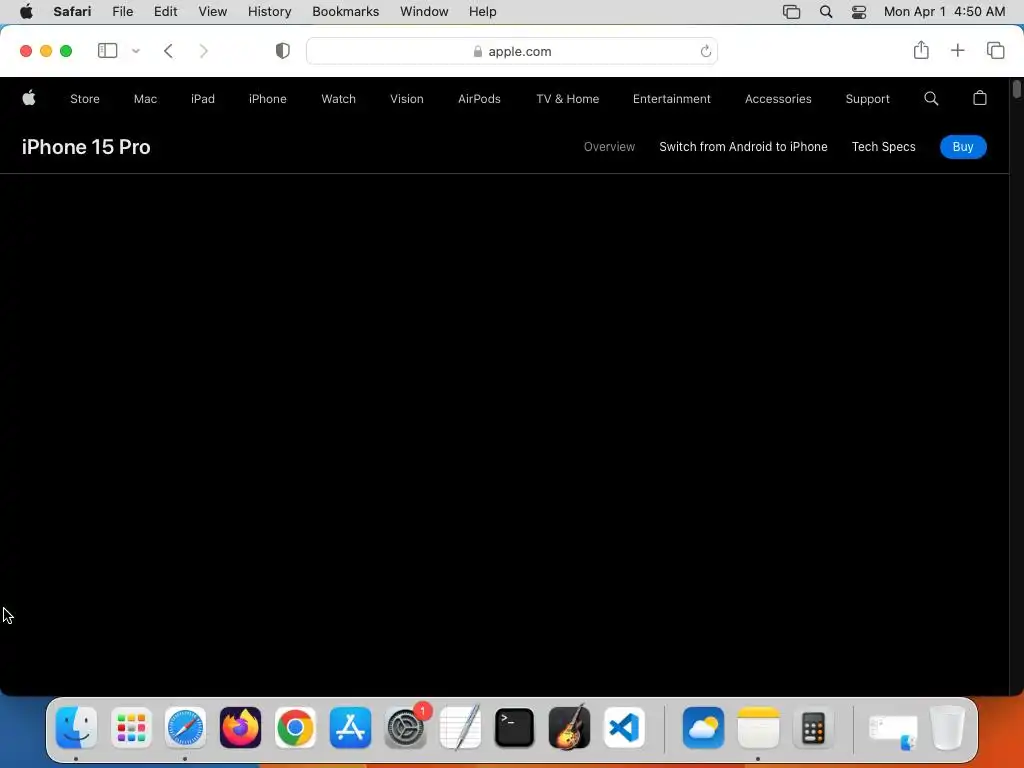Open a new tab with plus icon
1024x768 pixels.
point(957,50)
